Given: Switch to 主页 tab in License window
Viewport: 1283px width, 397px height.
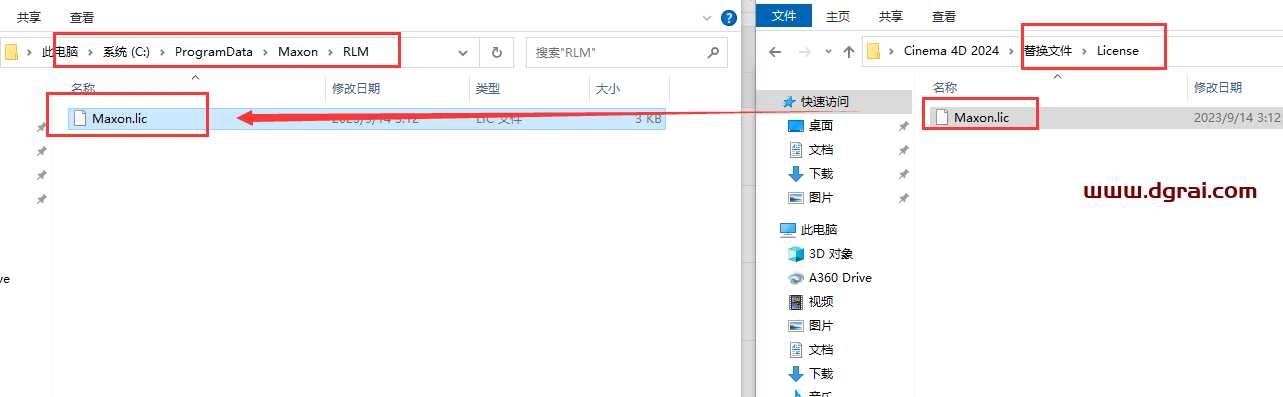Looking at the screenshot, I should [x=838, y=16].
